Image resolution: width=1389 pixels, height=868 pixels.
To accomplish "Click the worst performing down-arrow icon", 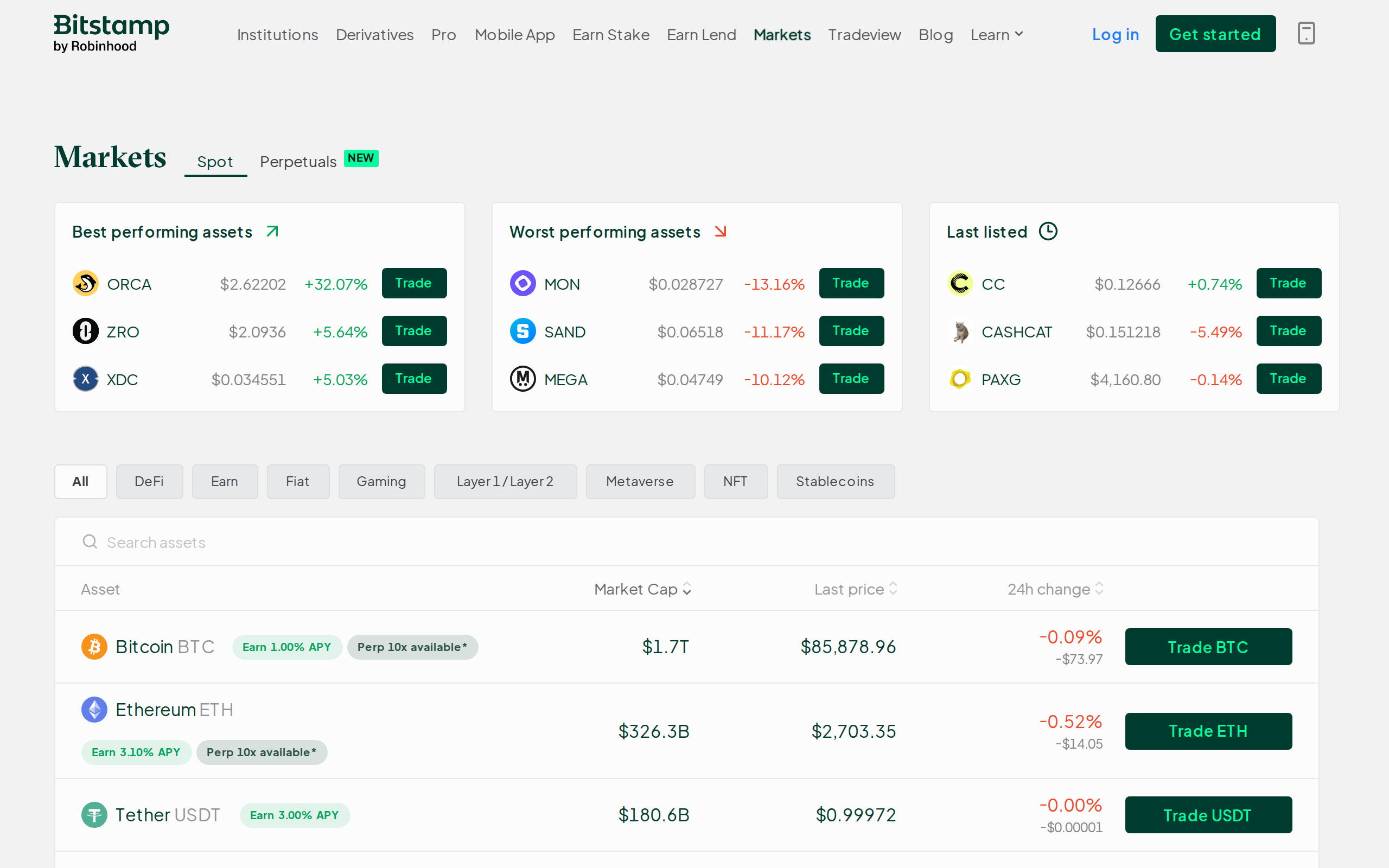I will (721, 231).
